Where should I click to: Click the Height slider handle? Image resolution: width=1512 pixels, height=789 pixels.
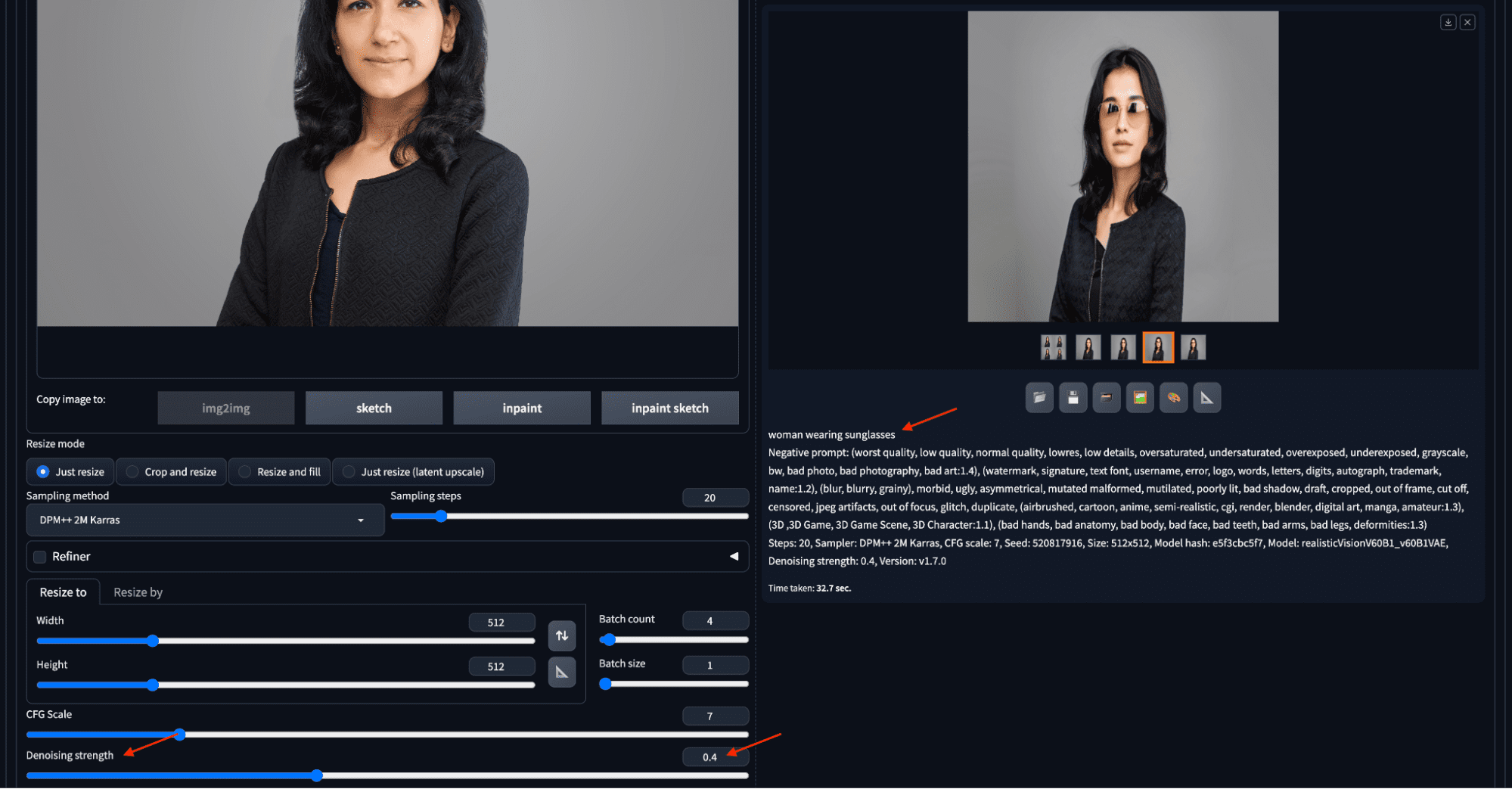(x=153, y=685)
